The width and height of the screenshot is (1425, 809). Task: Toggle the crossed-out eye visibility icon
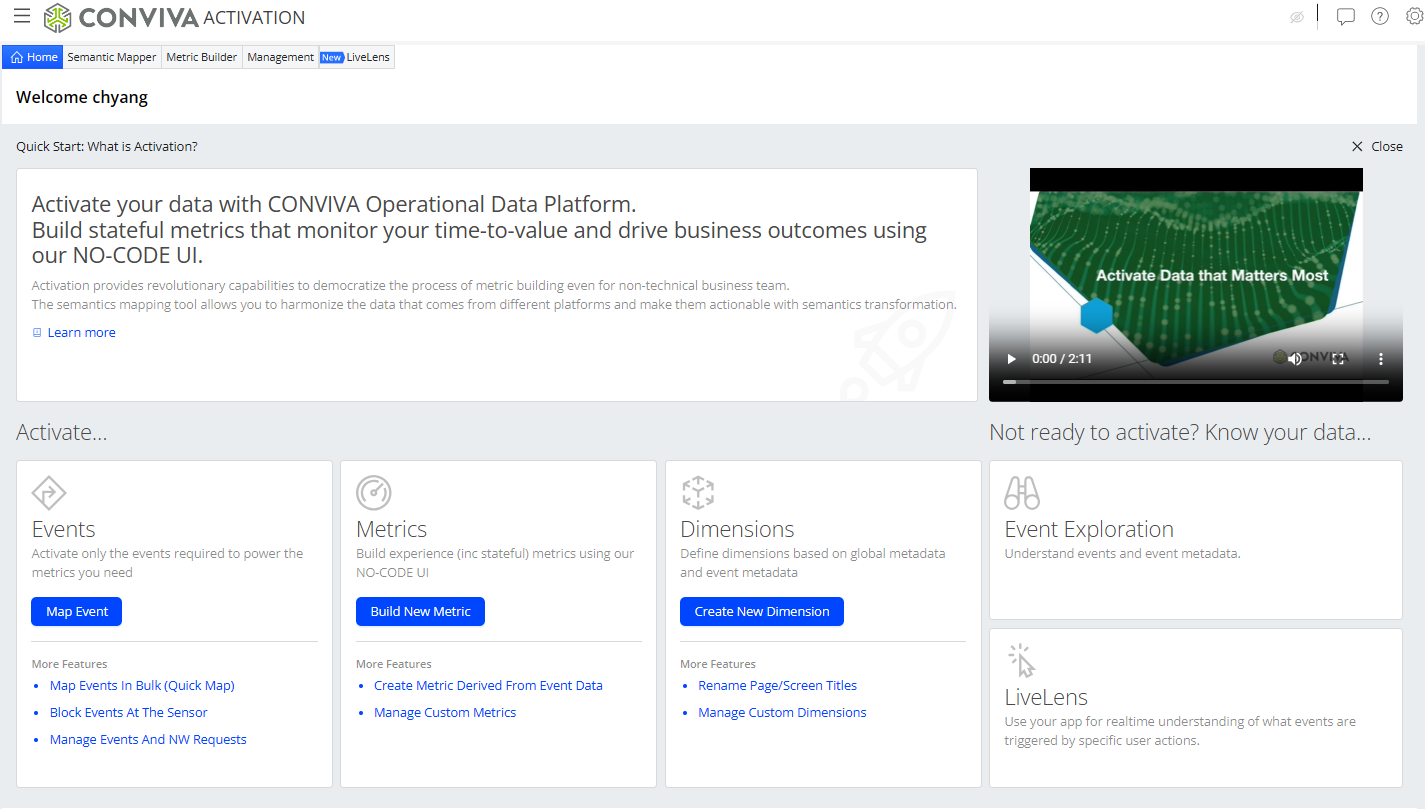[x=1297, y=17]
